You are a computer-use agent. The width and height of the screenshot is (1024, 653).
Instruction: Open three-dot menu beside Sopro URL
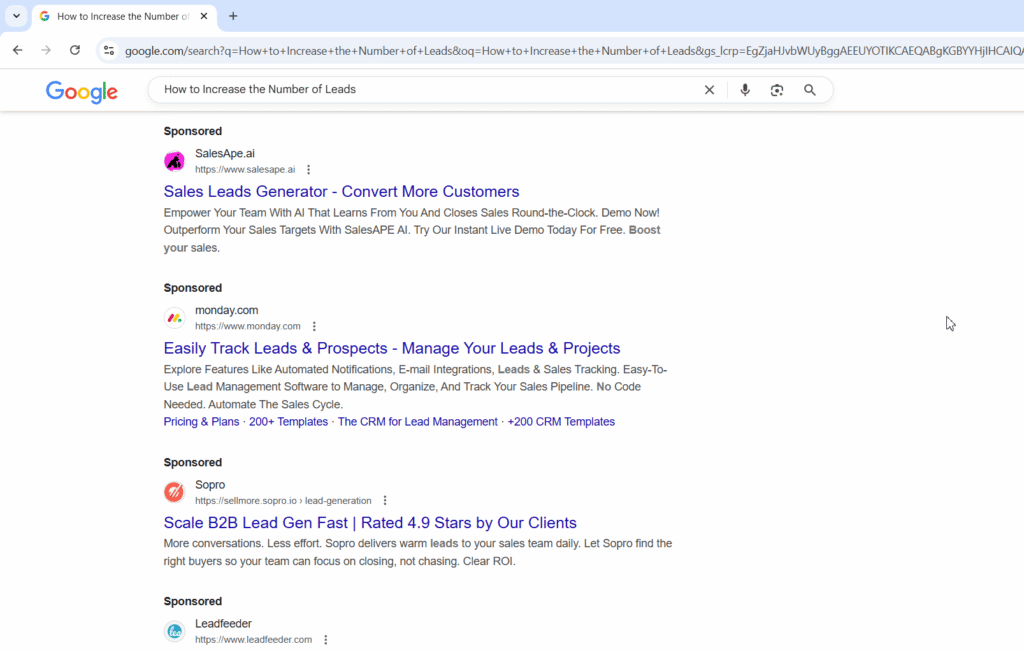[385, 501]
